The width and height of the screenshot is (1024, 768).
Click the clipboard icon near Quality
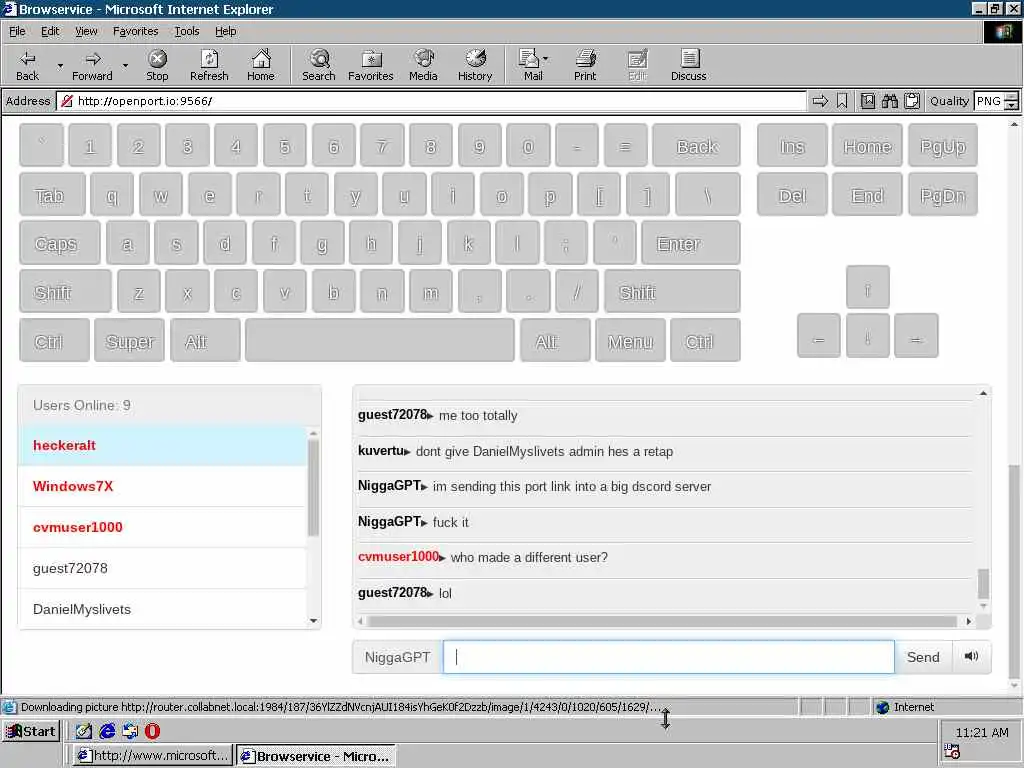point(912,101)
